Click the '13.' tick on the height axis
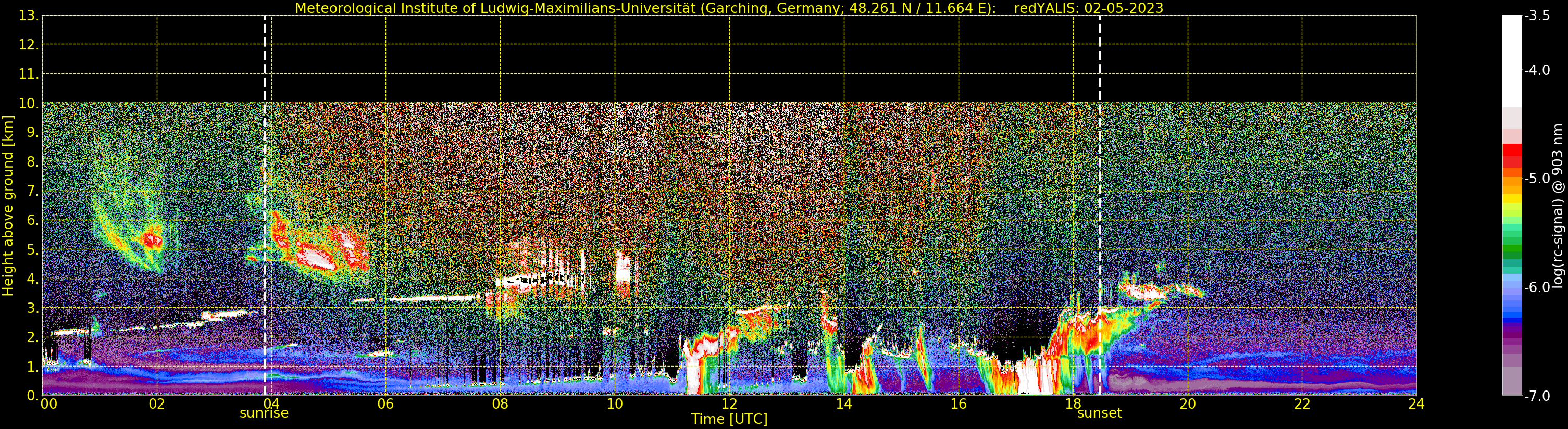The width and height of the screenshot is (1568, 429). coord(29,16)
